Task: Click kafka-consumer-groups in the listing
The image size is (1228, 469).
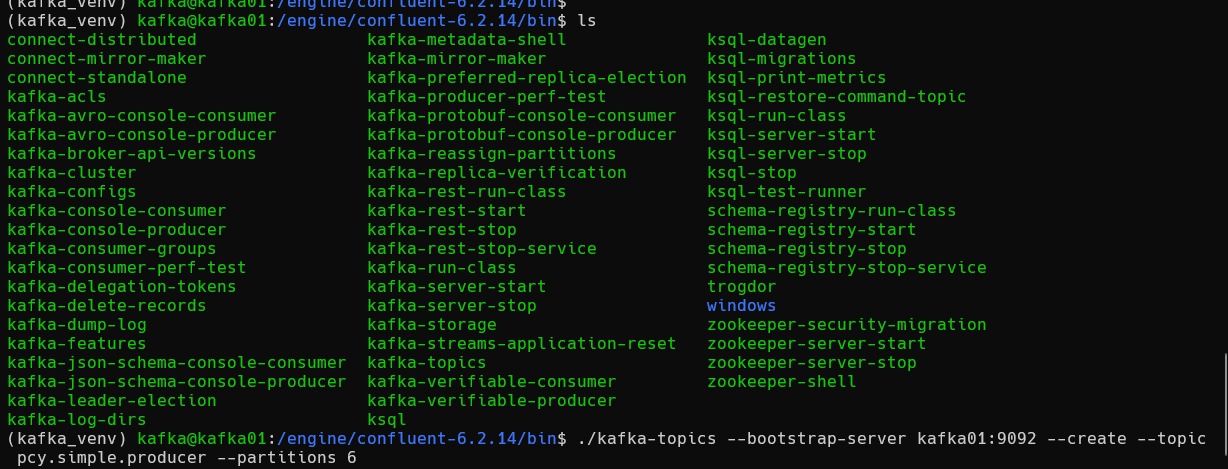Action: (111, 249)
